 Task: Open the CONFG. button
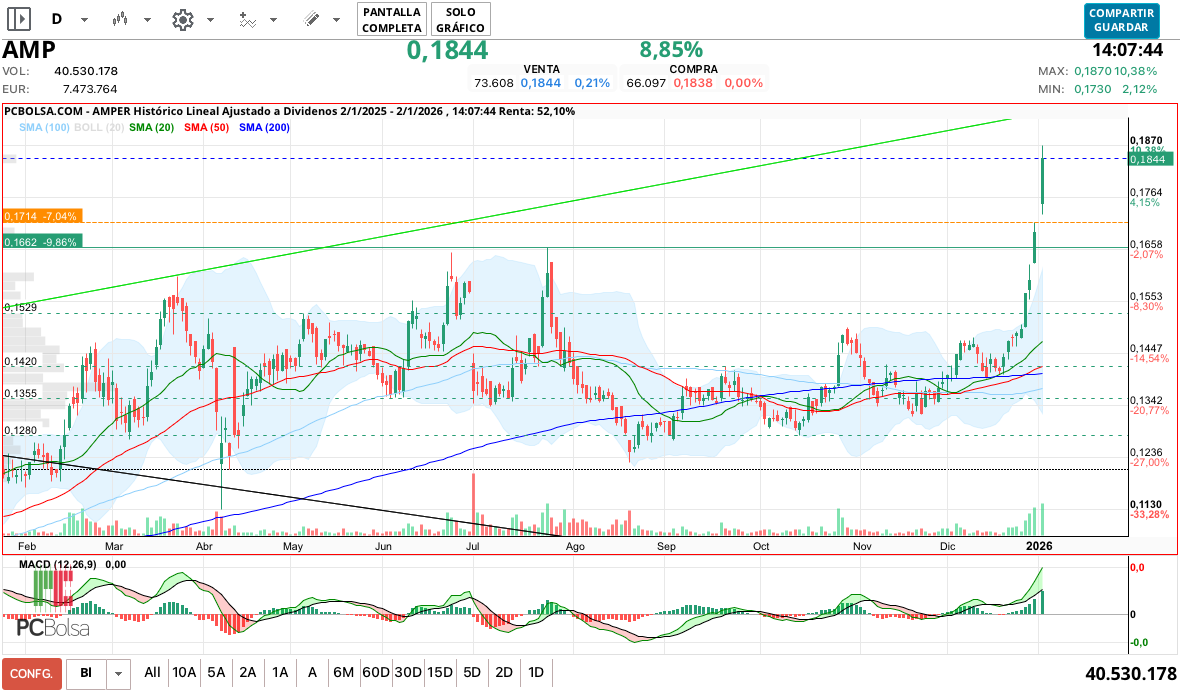[32, 674]
